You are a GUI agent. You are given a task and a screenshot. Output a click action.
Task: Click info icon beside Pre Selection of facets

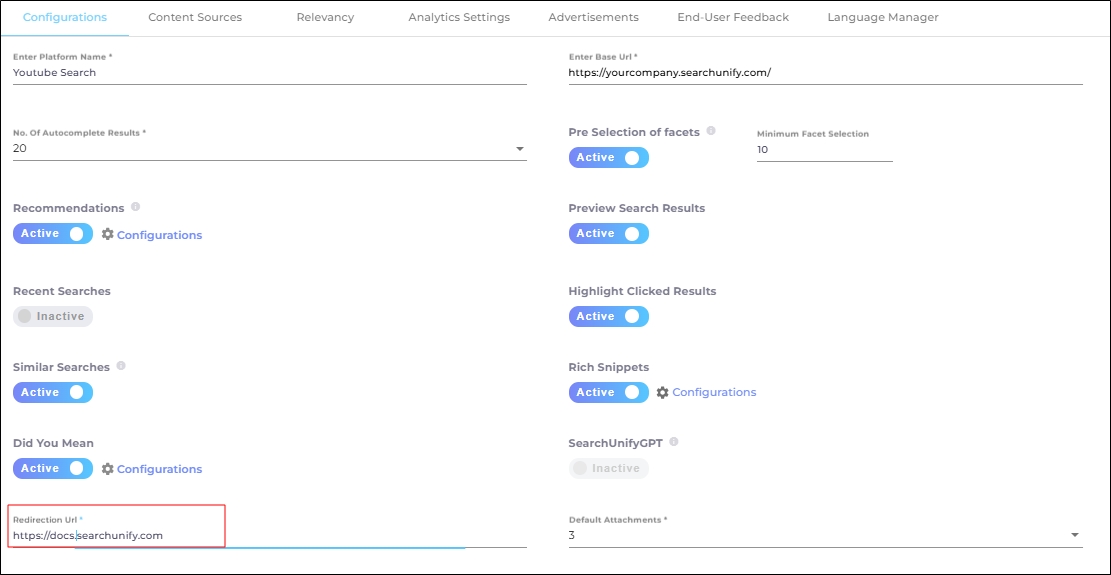tap(711, 131)
